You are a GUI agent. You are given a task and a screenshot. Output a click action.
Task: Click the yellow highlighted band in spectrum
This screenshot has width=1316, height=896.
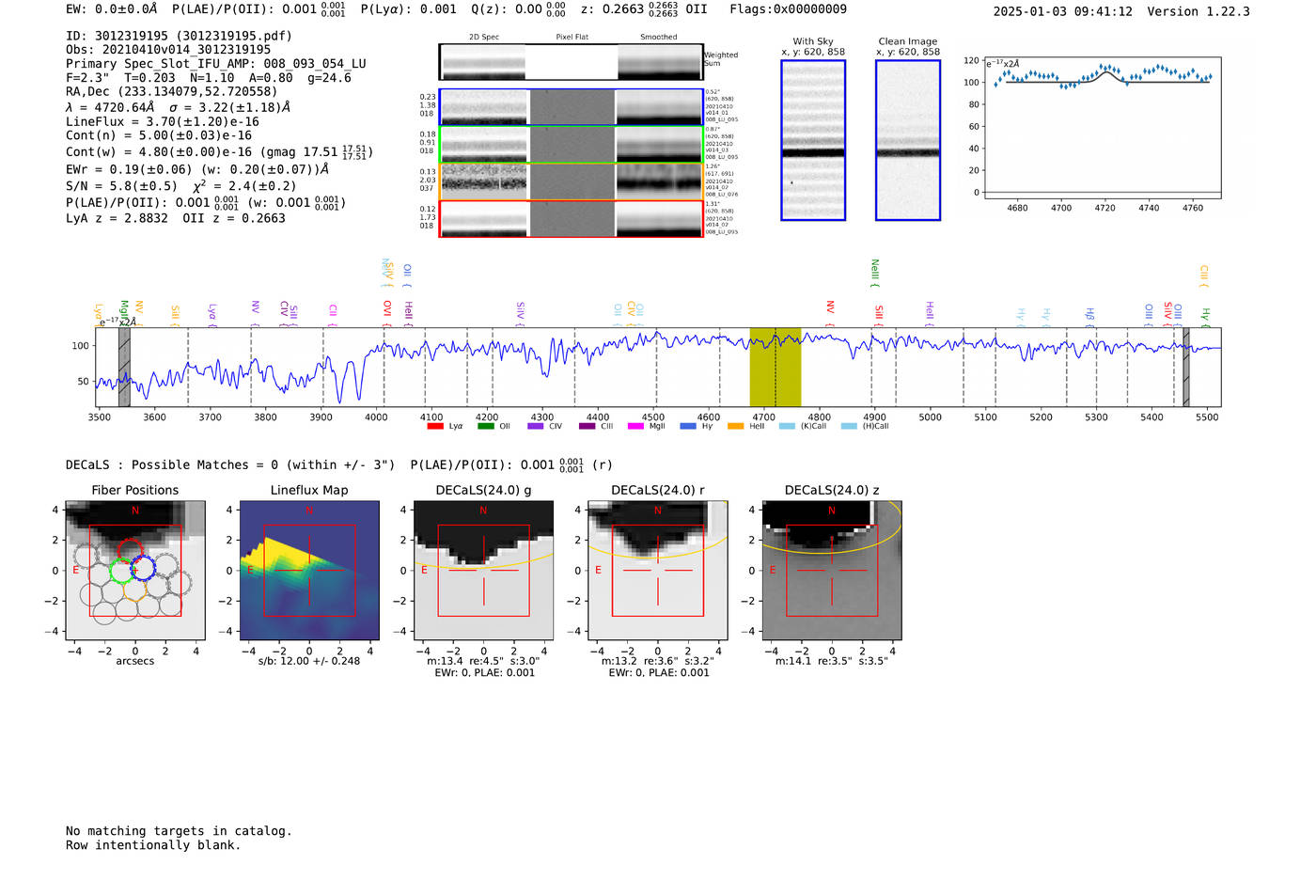click(775, 367)
